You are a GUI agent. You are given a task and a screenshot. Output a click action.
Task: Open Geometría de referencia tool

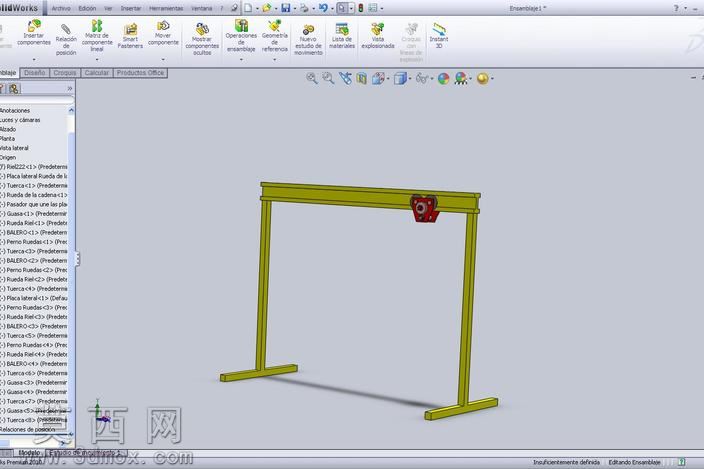click(x=275, y=35)
